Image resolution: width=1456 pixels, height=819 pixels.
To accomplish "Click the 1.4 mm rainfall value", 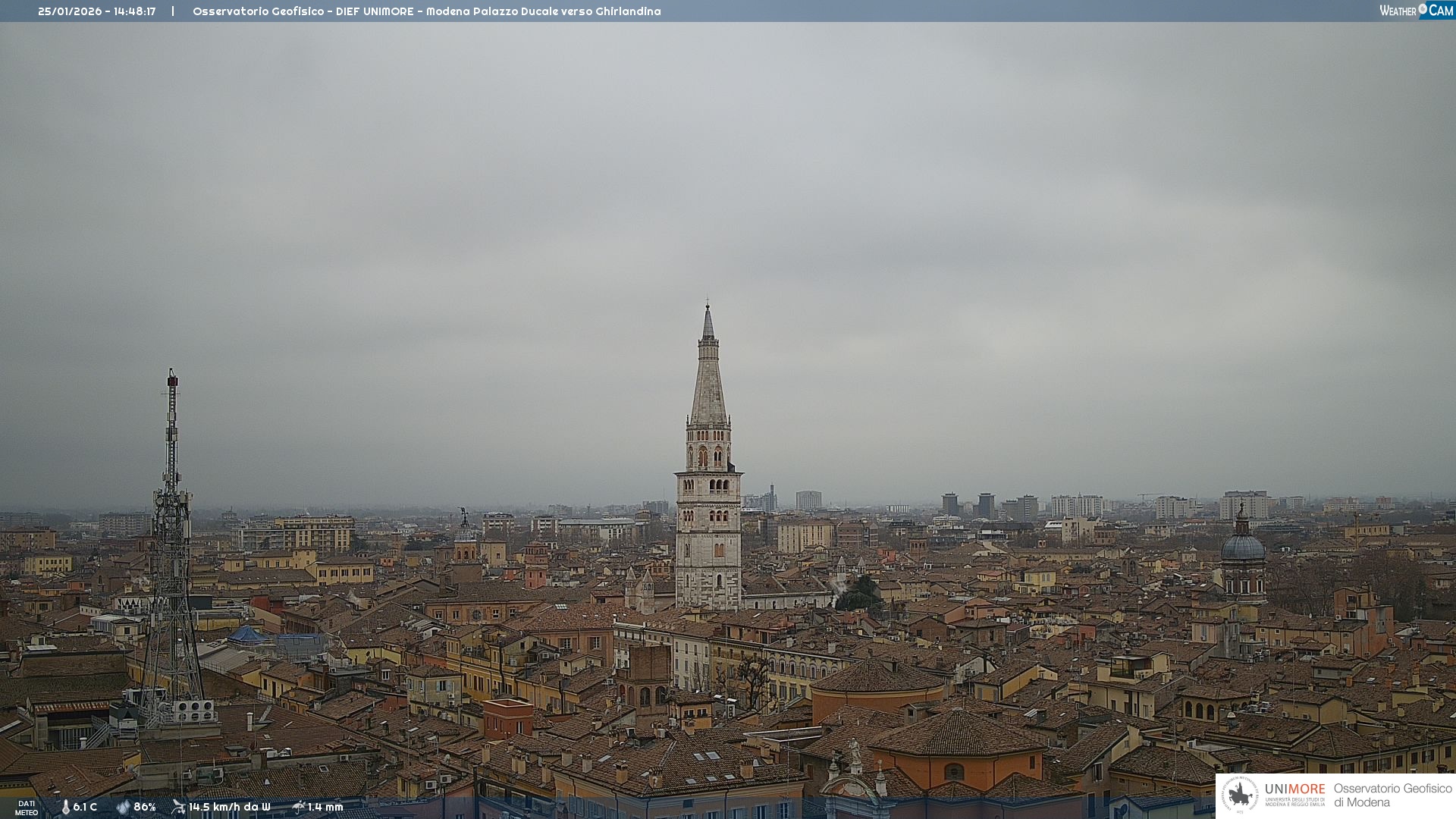I will [x=325, y=808].
